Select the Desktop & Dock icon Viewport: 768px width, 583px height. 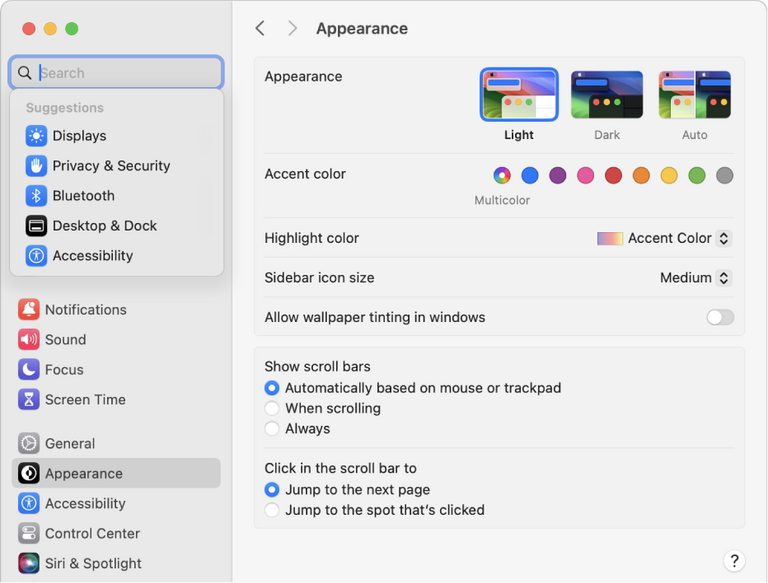(x=36, y=226)
